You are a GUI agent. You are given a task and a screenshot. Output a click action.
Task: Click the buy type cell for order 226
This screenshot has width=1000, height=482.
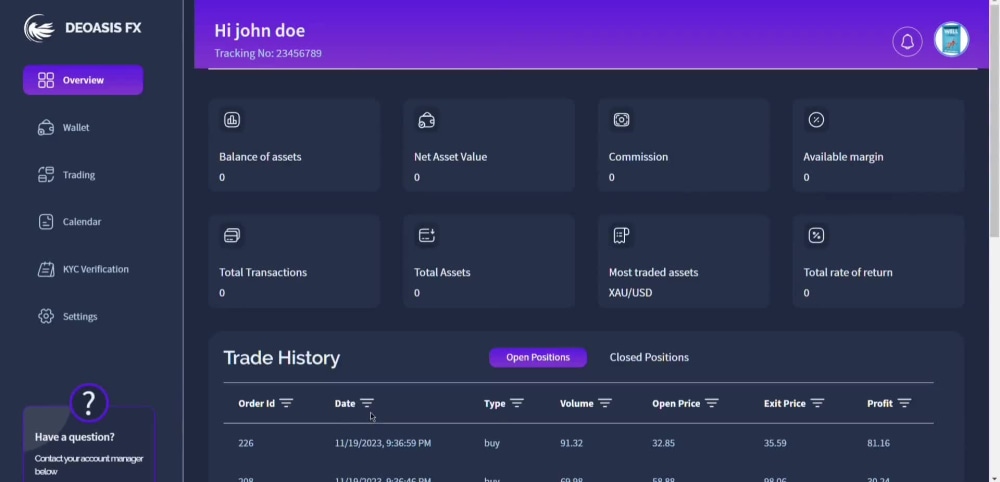(x=492, y=443)
